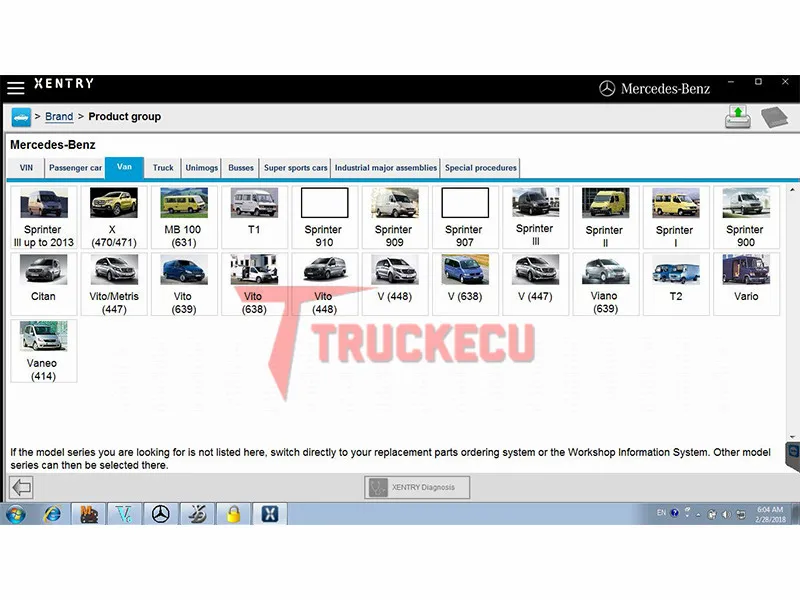Click the scrollbar down arrow

(x=792, y=437)
